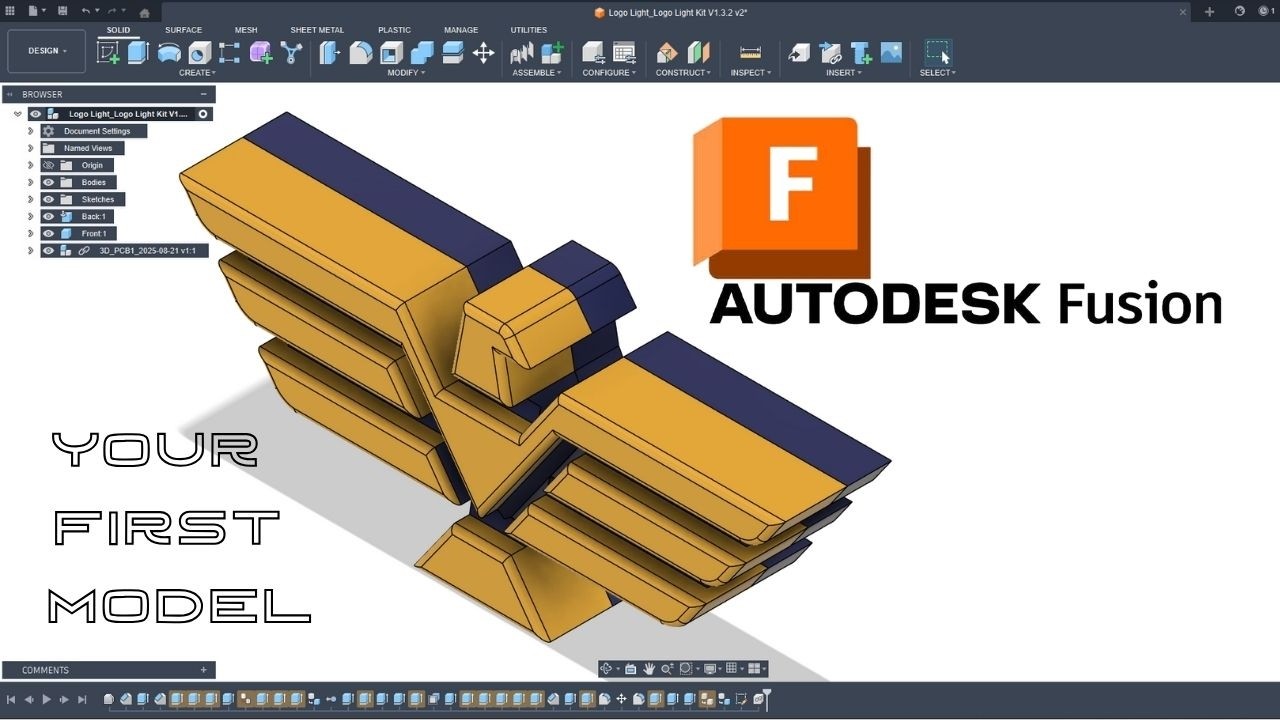Expand the Named Views node
Image resolution: width=1280 pixels, height=720 pixels.
tap(31, 148)
